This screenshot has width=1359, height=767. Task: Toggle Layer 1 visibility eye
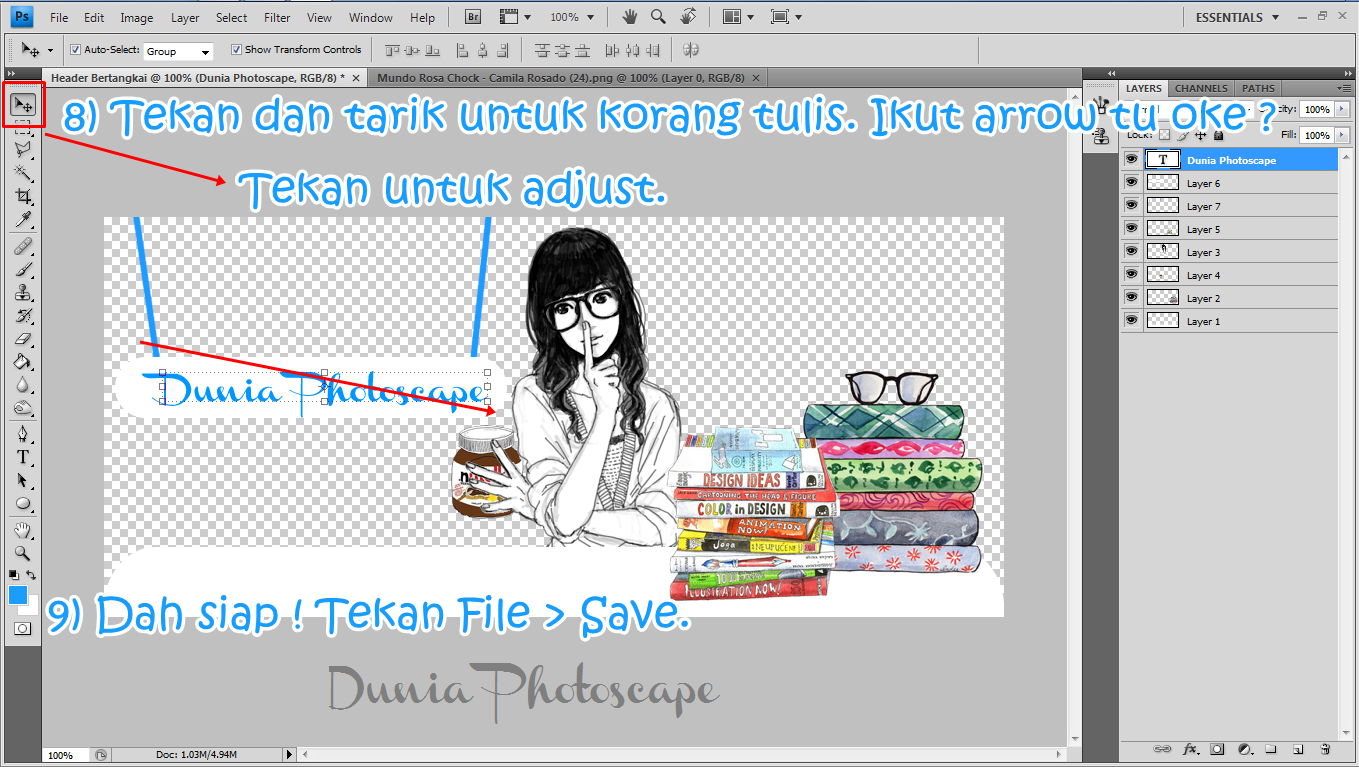[x=1132, y=320]
